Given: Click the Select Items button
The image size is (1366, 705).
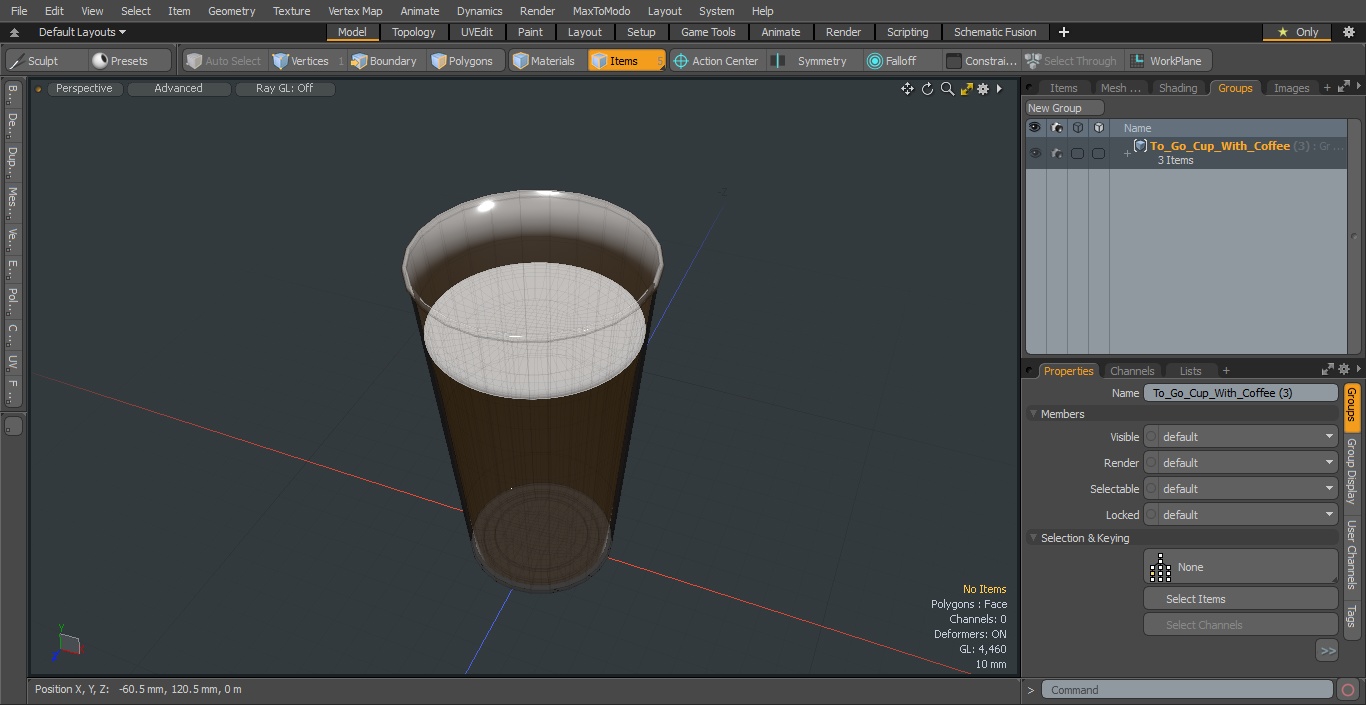Looking at the screenshot, I should click(x=1240, y=599).
